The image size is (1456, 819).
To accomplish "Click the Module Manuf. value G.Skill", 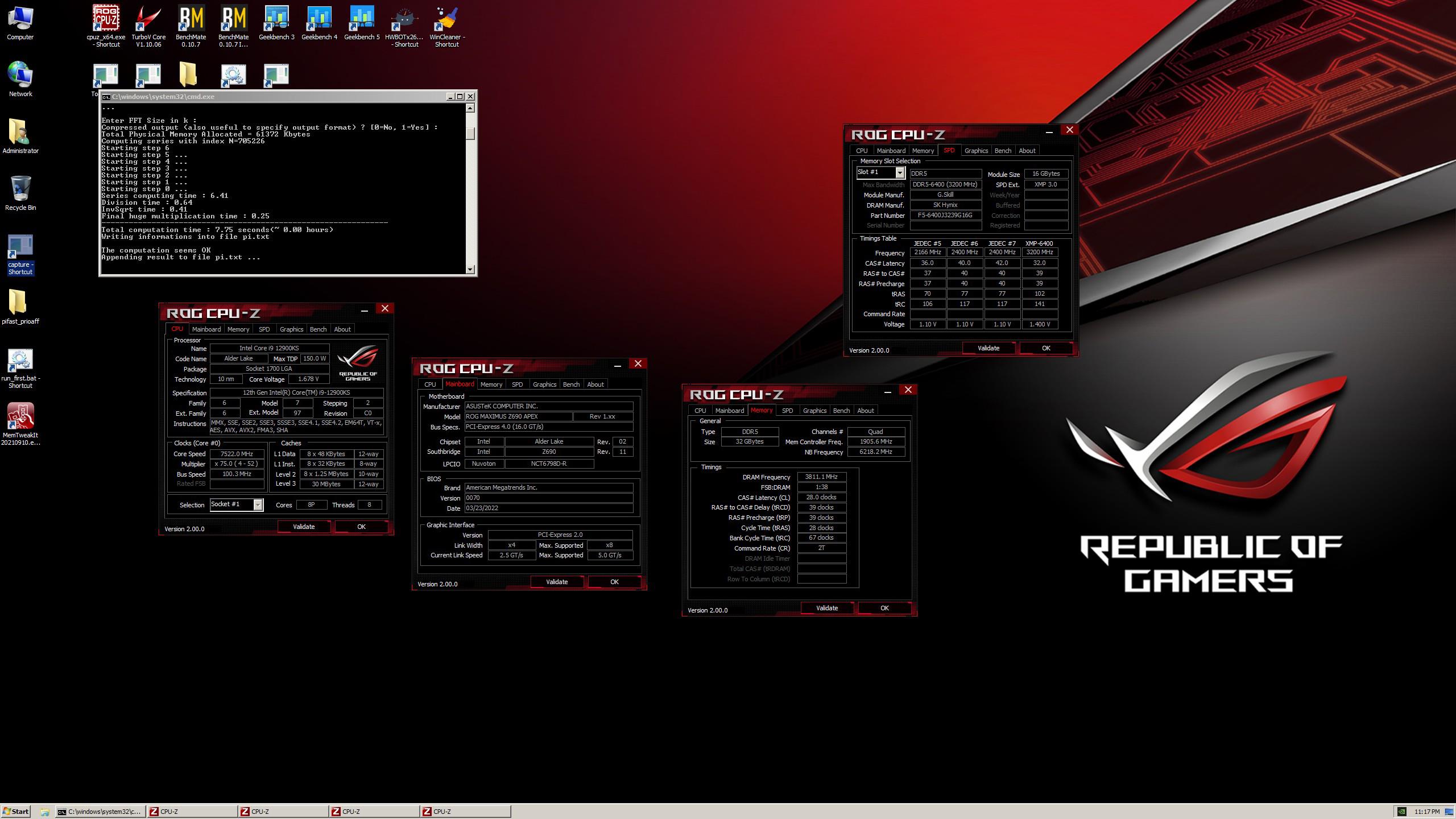I will pos(945,195).
